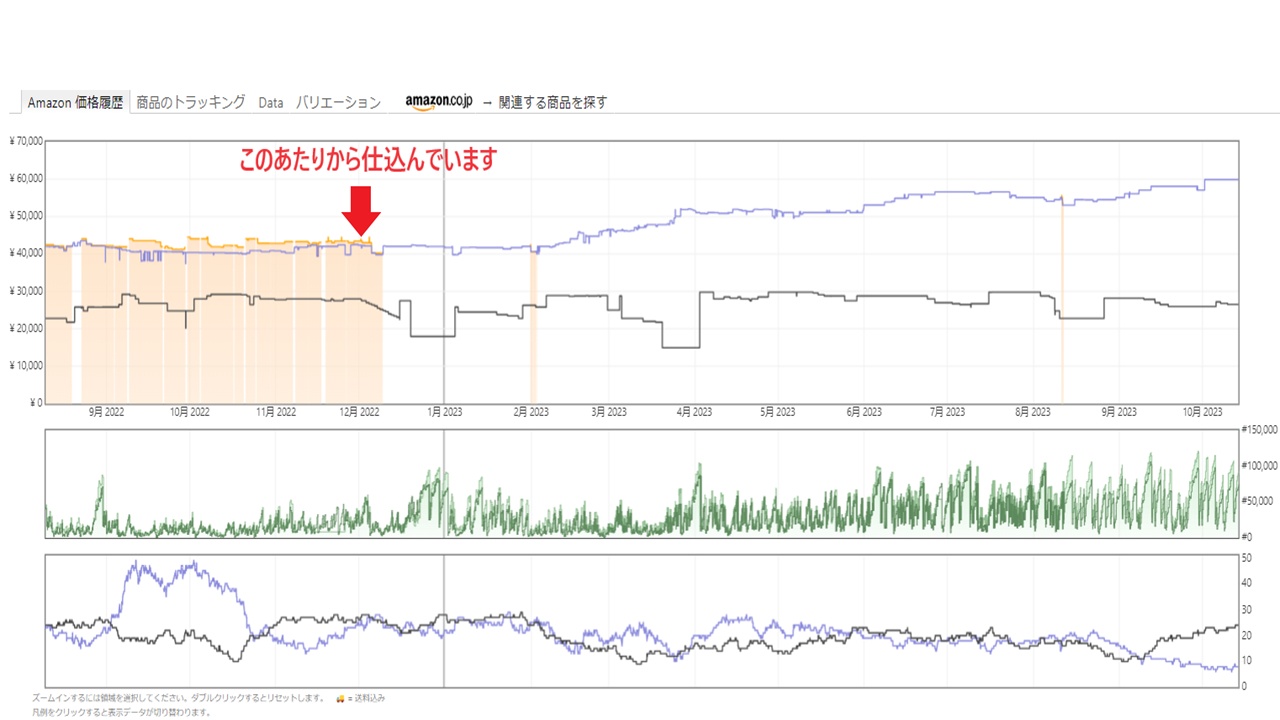Click the ¥10,000 price axis label

click(25, 366)
